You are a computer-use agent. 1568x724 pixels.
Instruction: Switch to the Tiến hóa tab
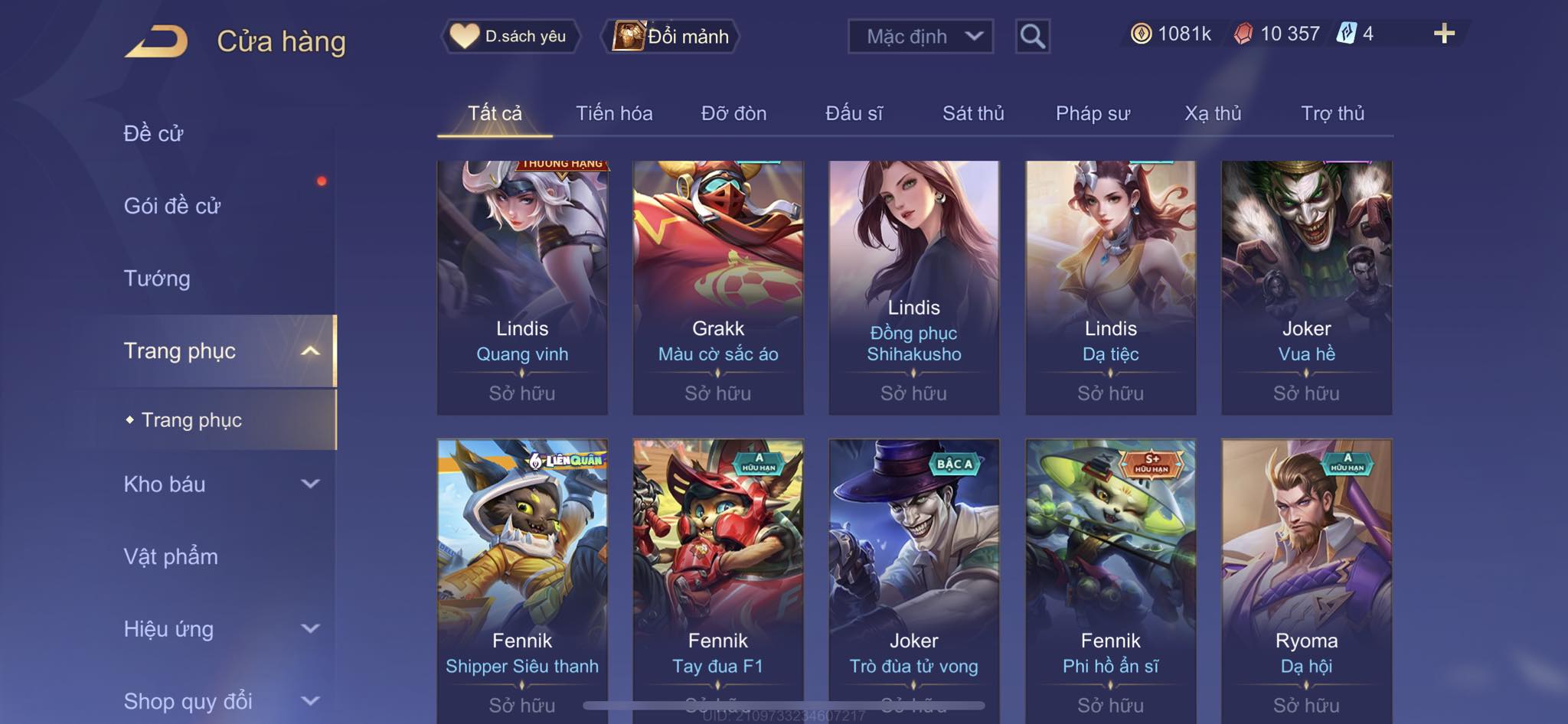614,113
